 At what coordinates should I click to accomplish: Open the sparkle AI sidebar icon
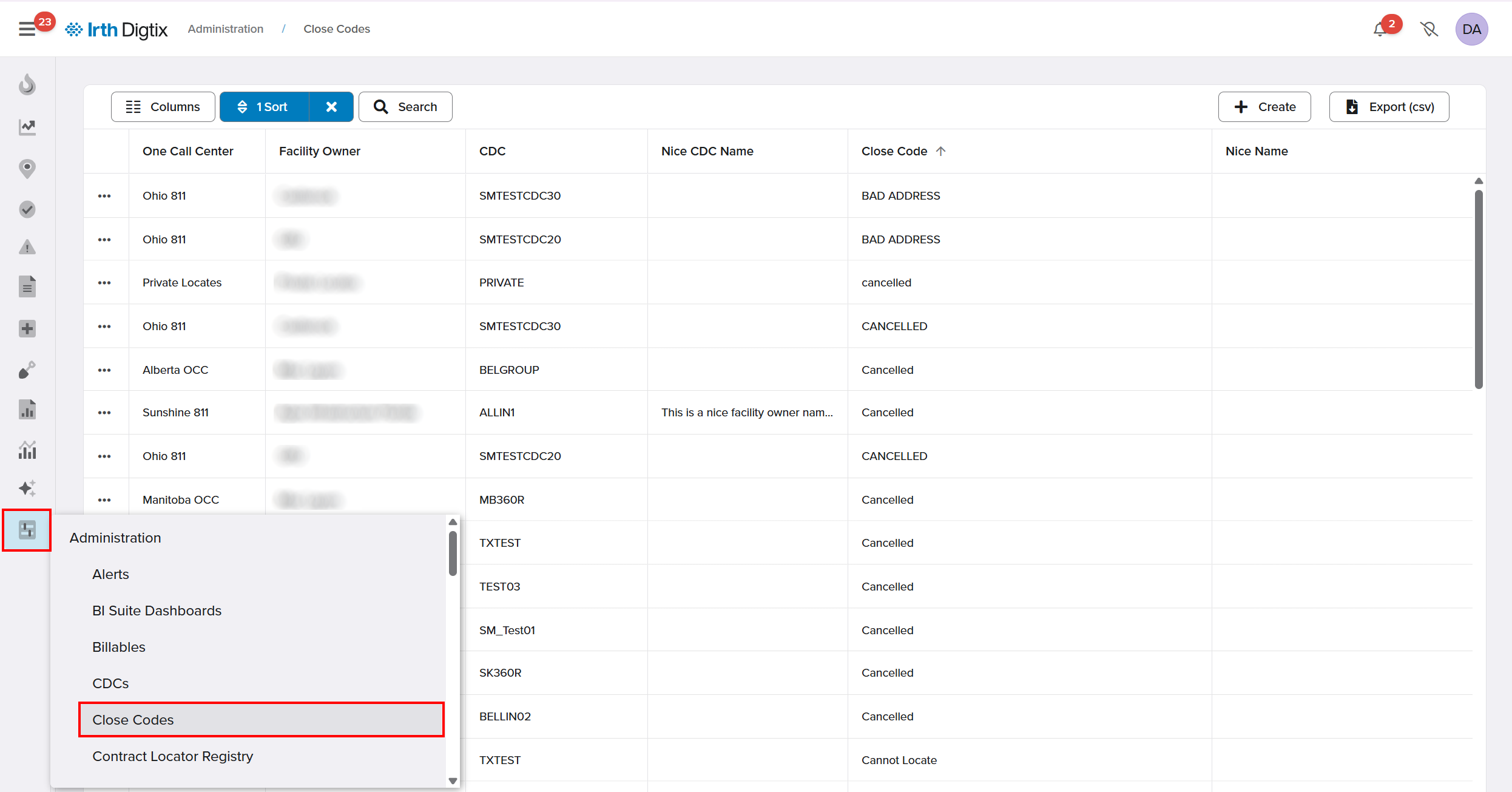tap(27, 489)
